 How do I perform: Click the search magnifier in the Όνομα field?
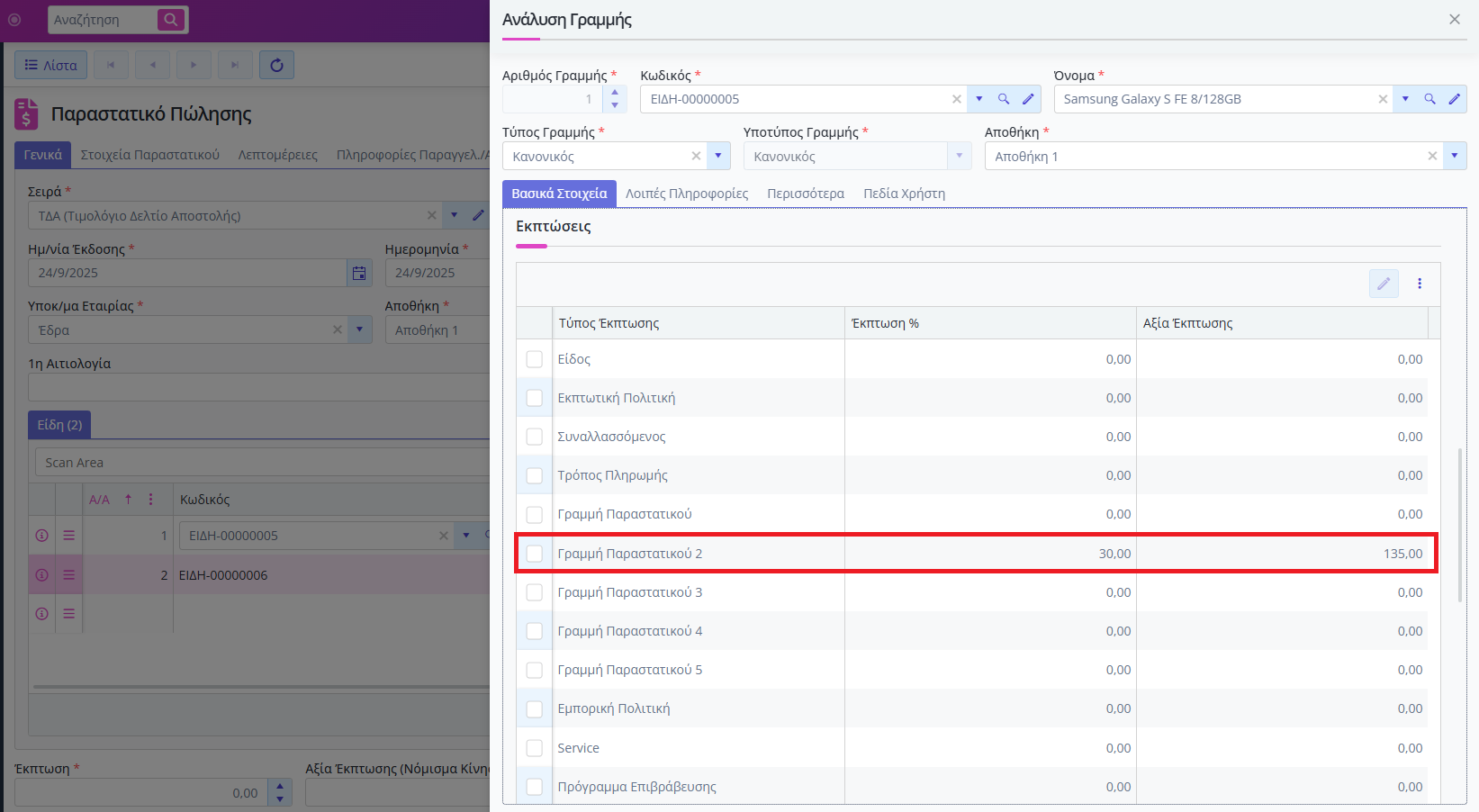pyautogui.click(x=1429, y=99)
